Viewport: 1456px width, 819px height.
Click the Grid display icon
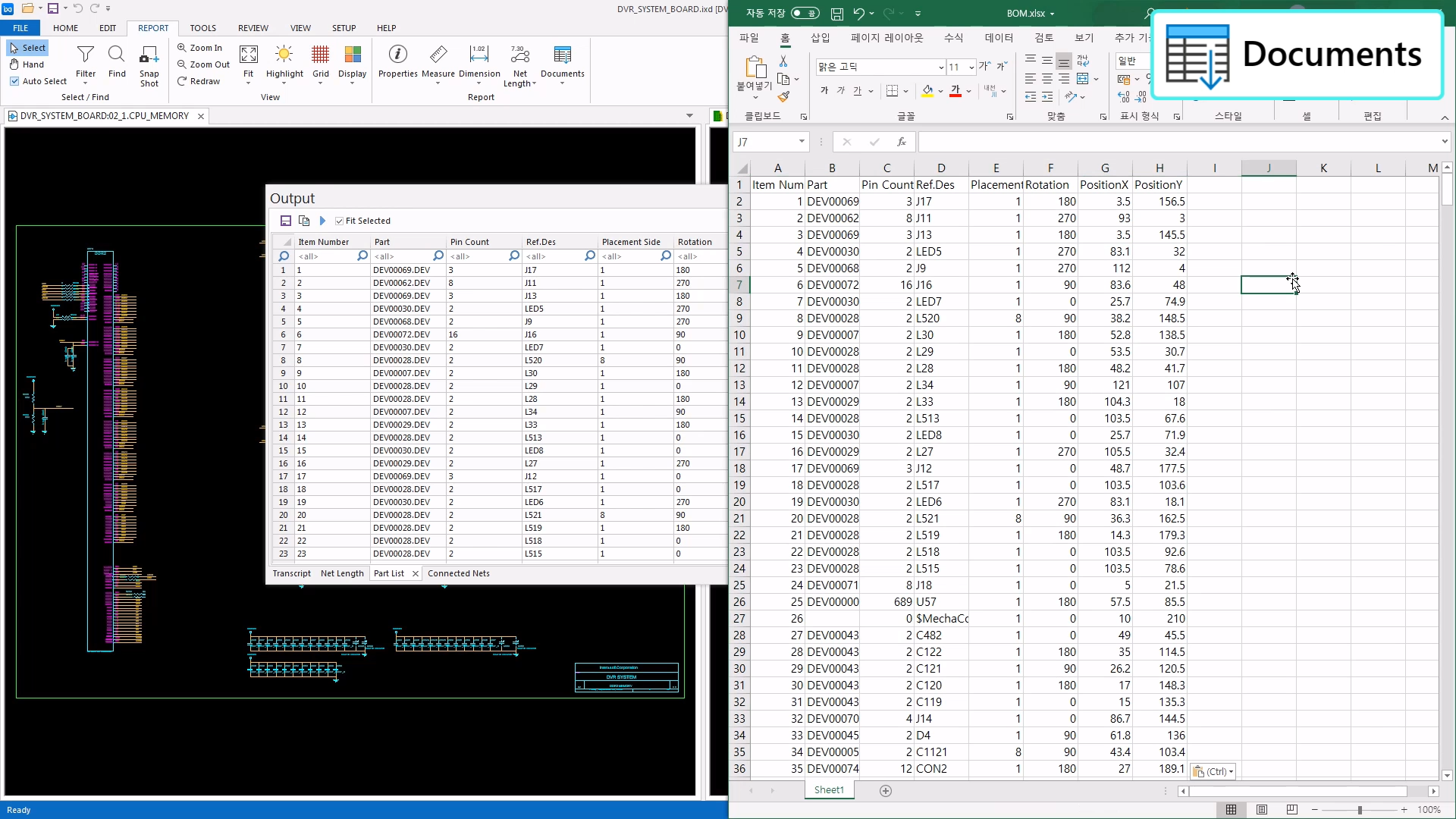coord(321,55)
